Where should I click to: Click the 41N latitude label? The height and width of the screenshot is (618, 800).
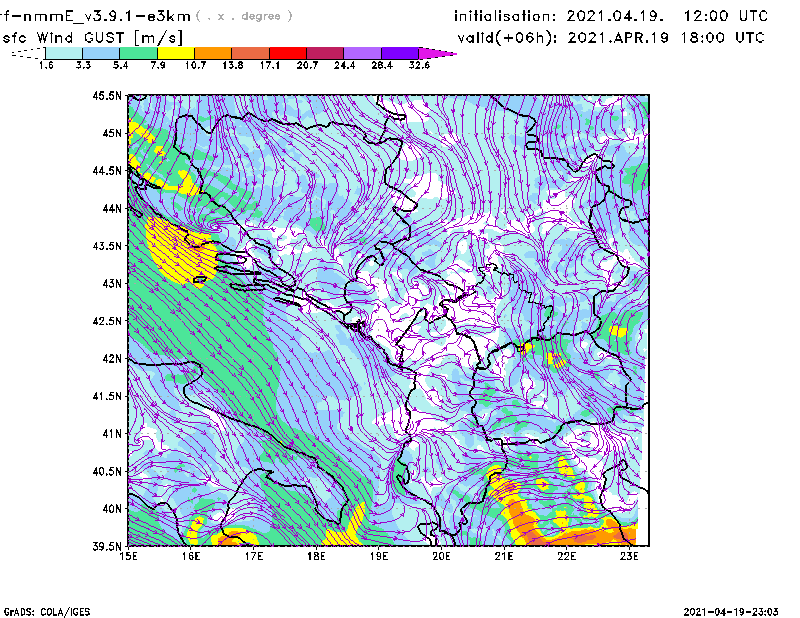[x=112, y=434]
